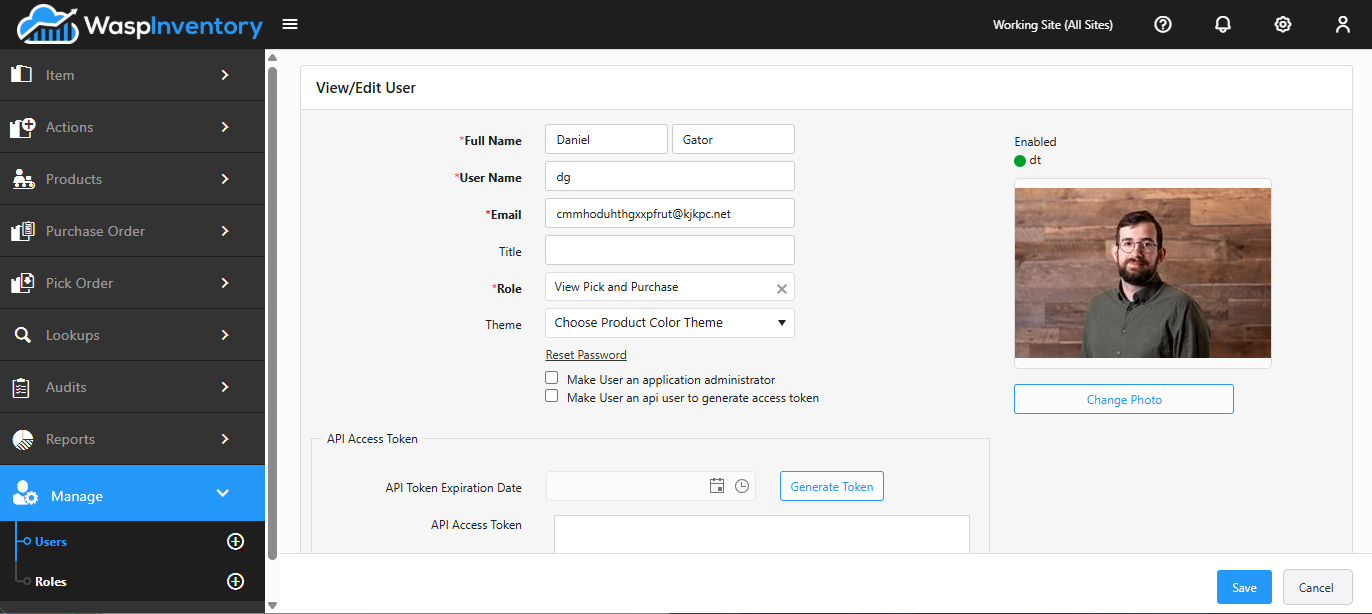
Task: Toggle the hamburger menu icon
Action: pyautogui.click(x=290, y=24)
